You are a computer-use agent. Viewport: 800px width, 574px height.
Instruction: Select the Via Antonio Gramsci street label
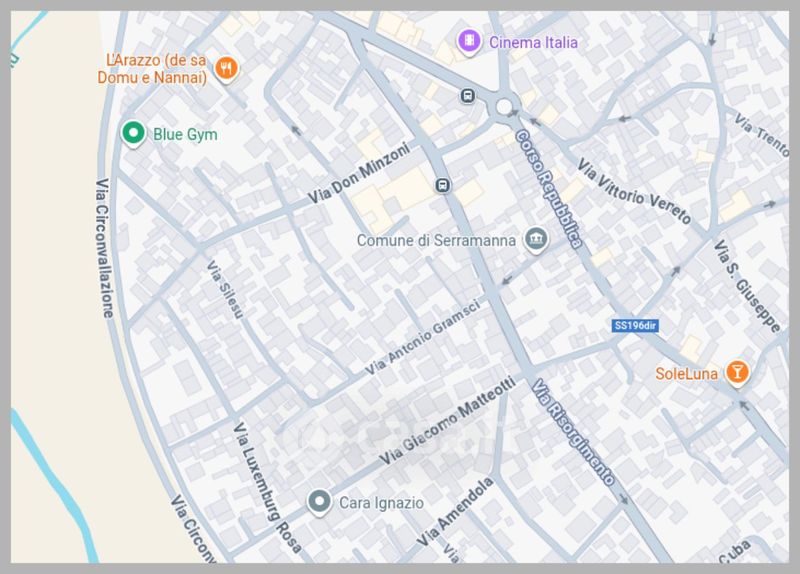click(x=422, y=337)
